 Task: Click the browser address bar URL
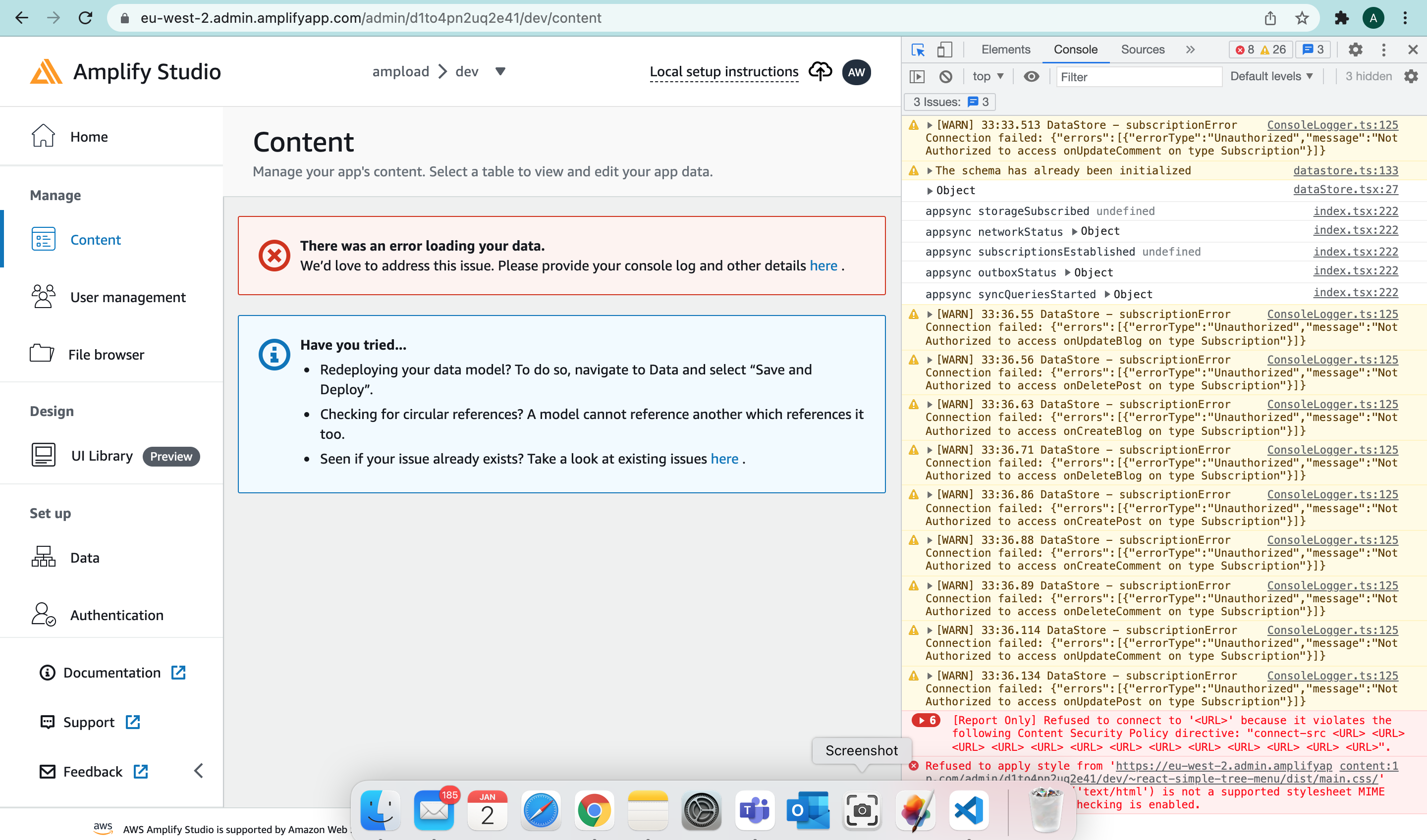click(371, 17)
